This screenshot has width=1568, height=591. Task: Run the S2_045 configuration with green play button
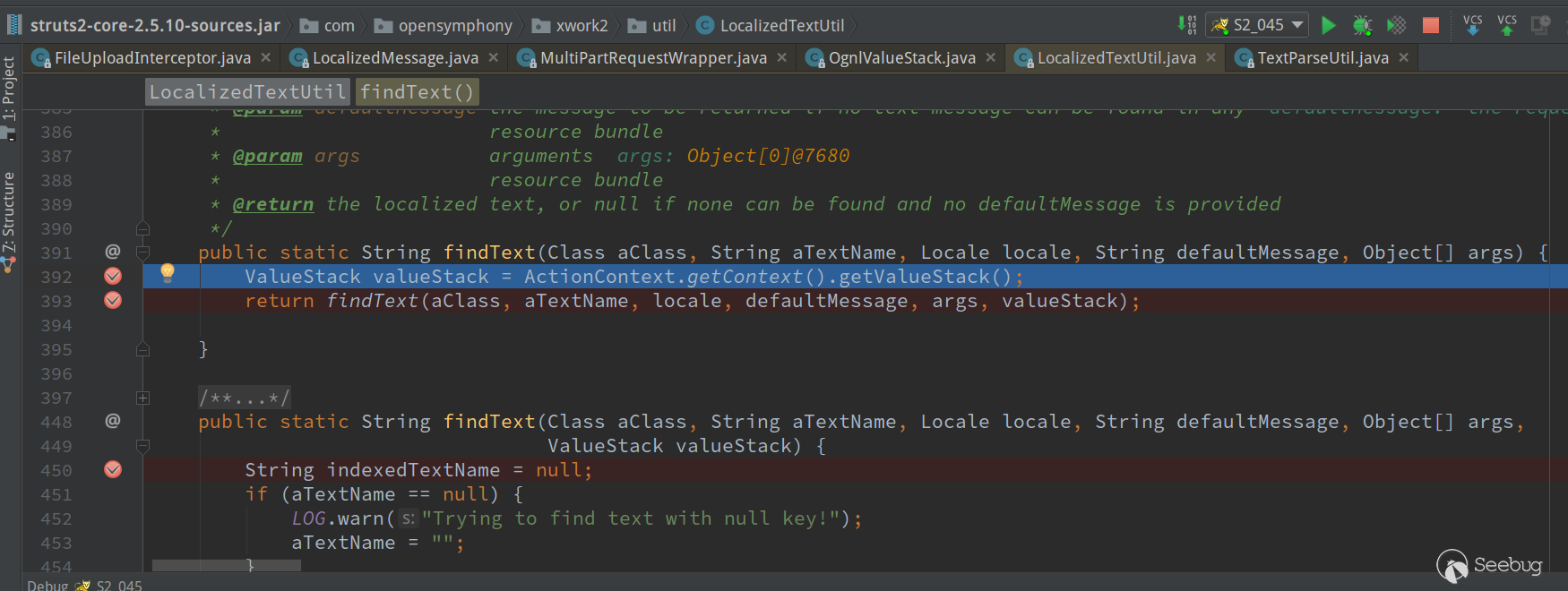[x=1329, y=25]
